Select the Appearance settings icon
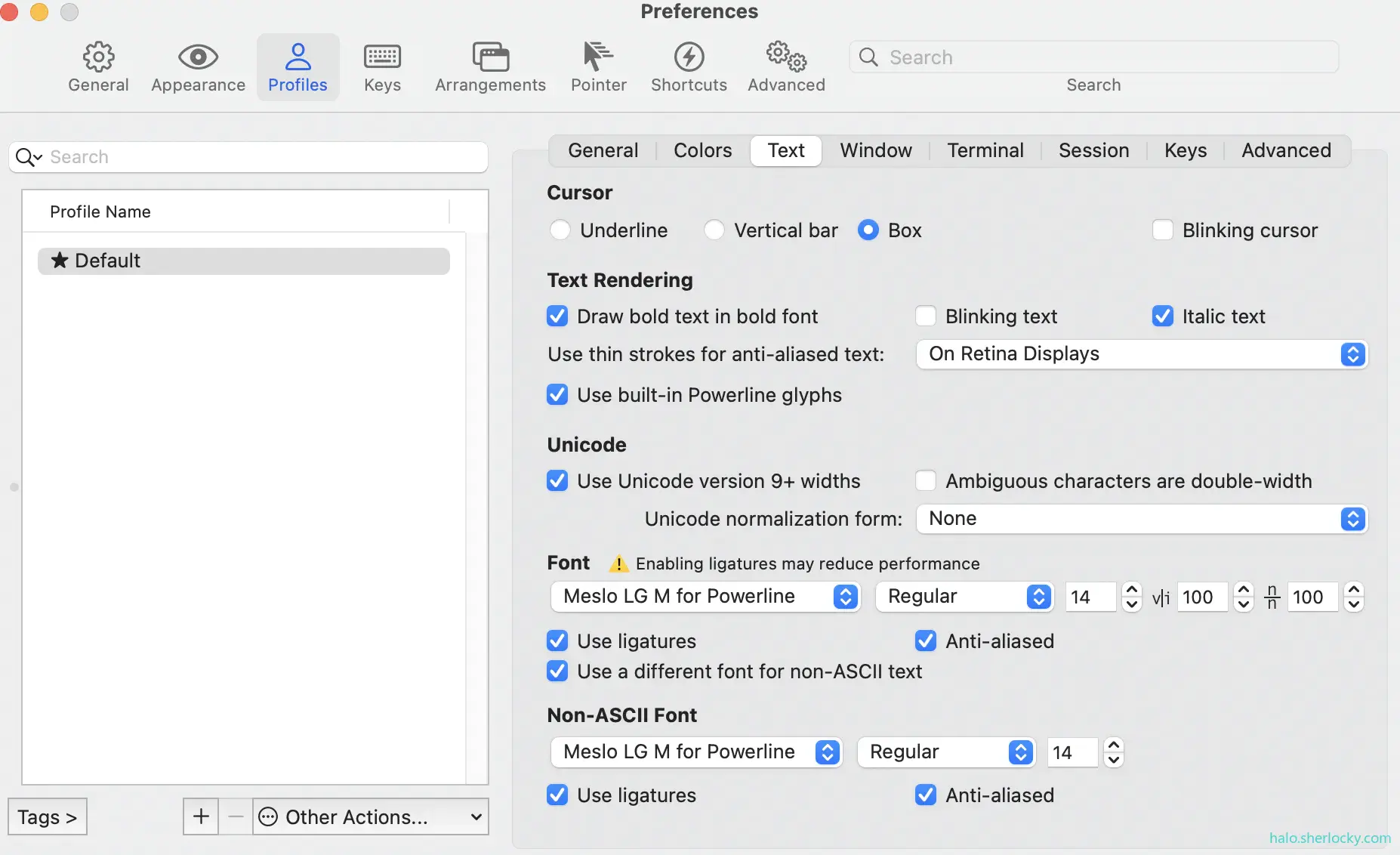 [197, 66]
